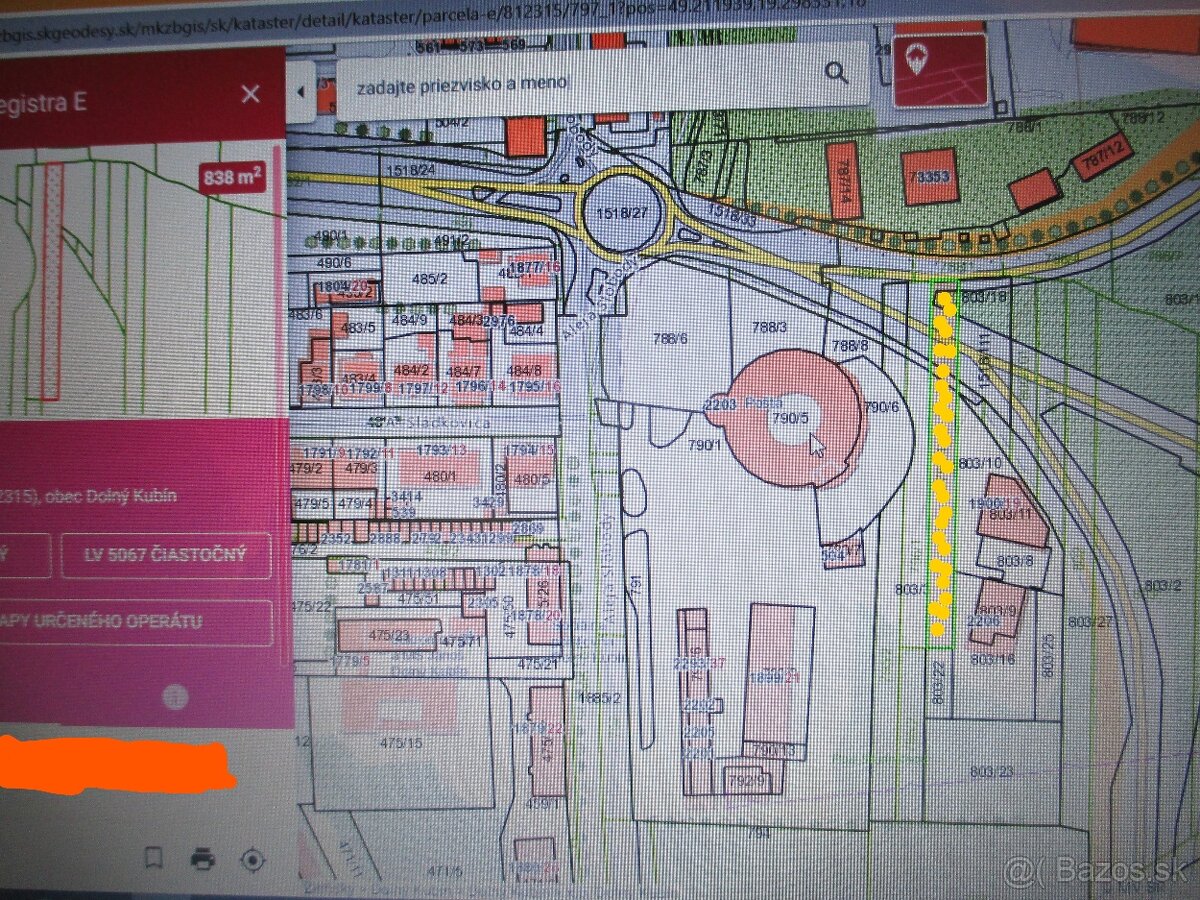Select parcel 803/23 on the map
This screenshot has height=900, width=1200.
click(x=990, y=771)
